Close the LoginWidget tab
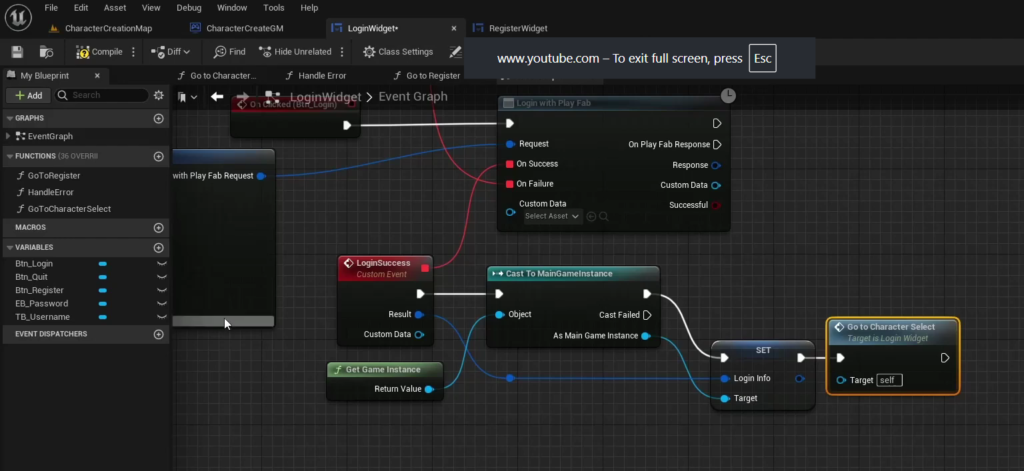Screen dimensions: 1024x471 point(454,28)
